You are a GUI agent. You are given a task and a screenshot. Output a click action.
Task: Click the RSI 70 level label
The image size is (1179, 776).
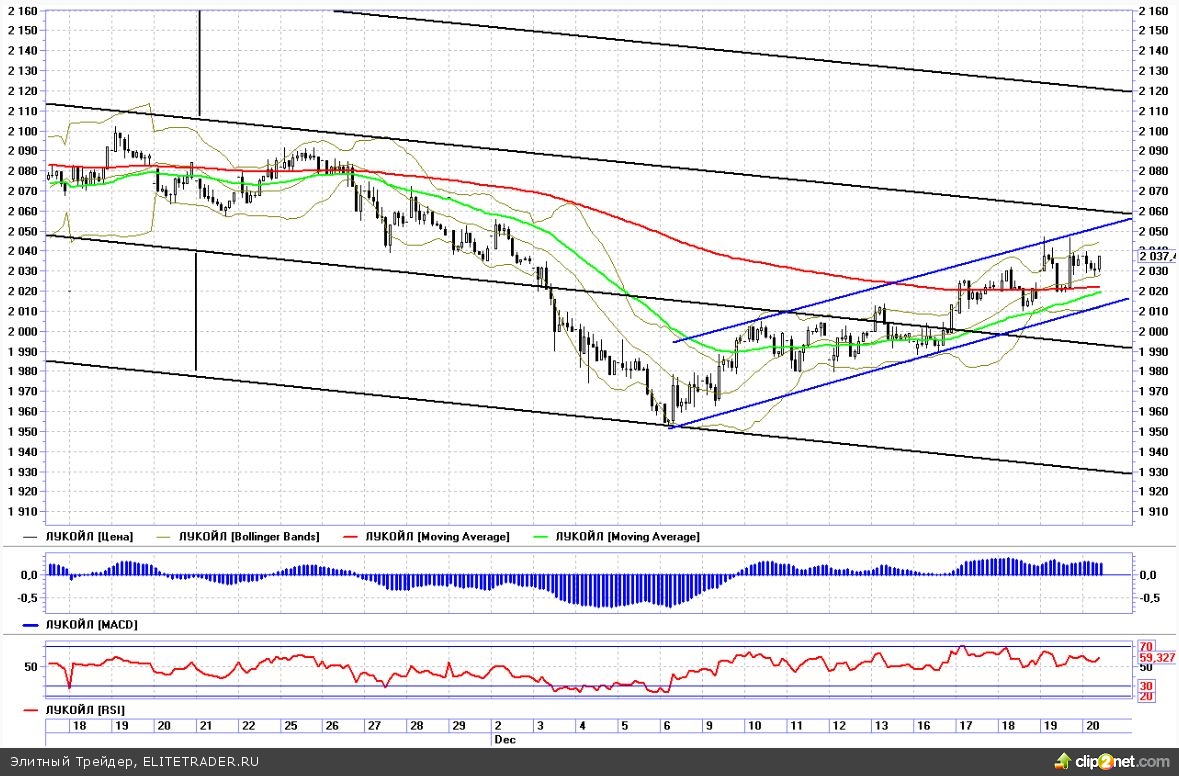(x=1145, y=646)
